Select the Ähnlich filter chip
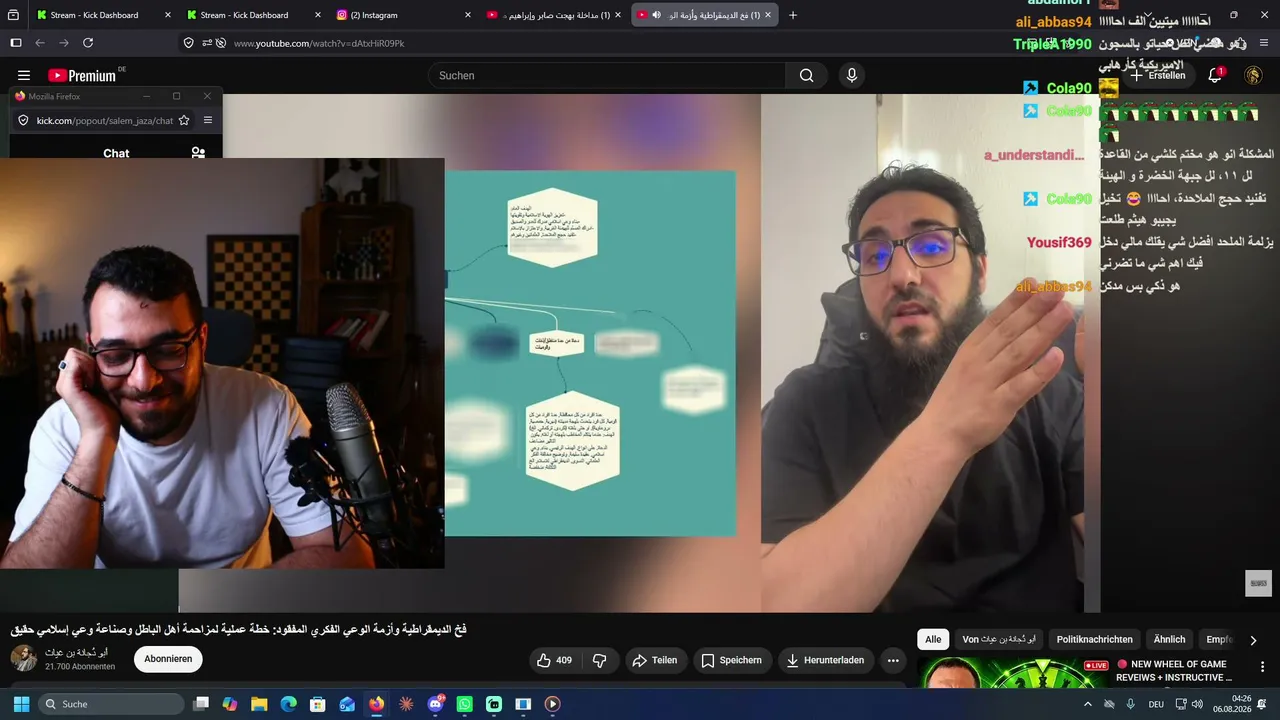Screen dimensions: 1280x720 (1169, 640)
